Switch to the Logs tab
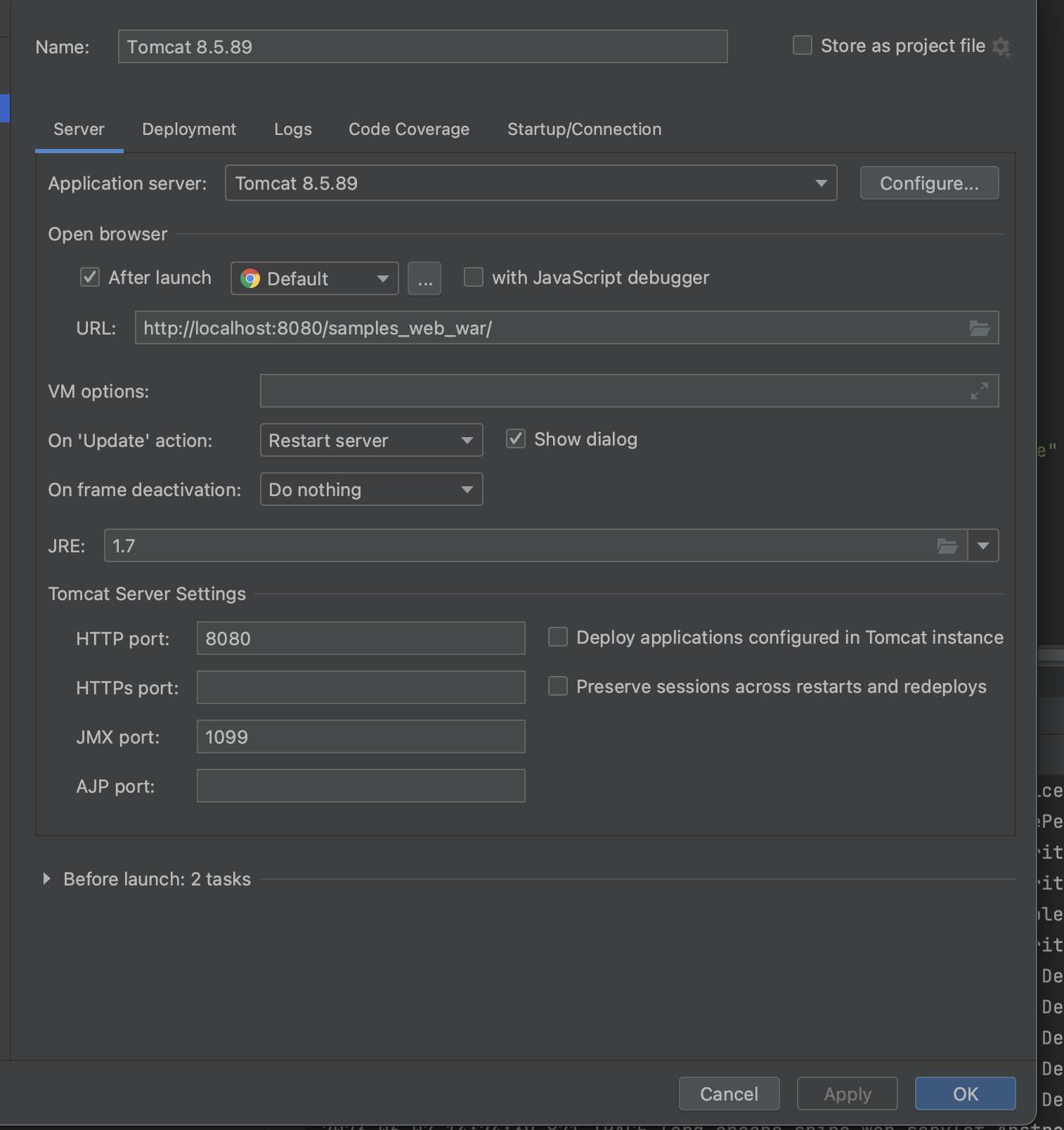 (293, 129)
